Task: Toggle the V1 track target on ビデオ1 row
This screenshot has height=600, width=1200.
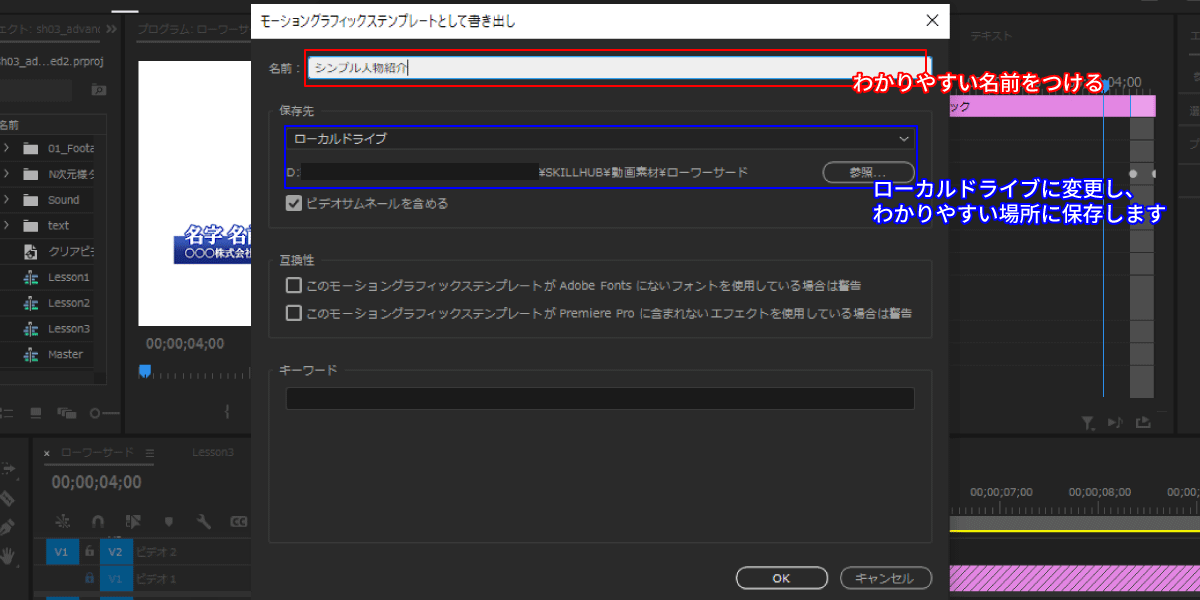Action: click(115, 579)
